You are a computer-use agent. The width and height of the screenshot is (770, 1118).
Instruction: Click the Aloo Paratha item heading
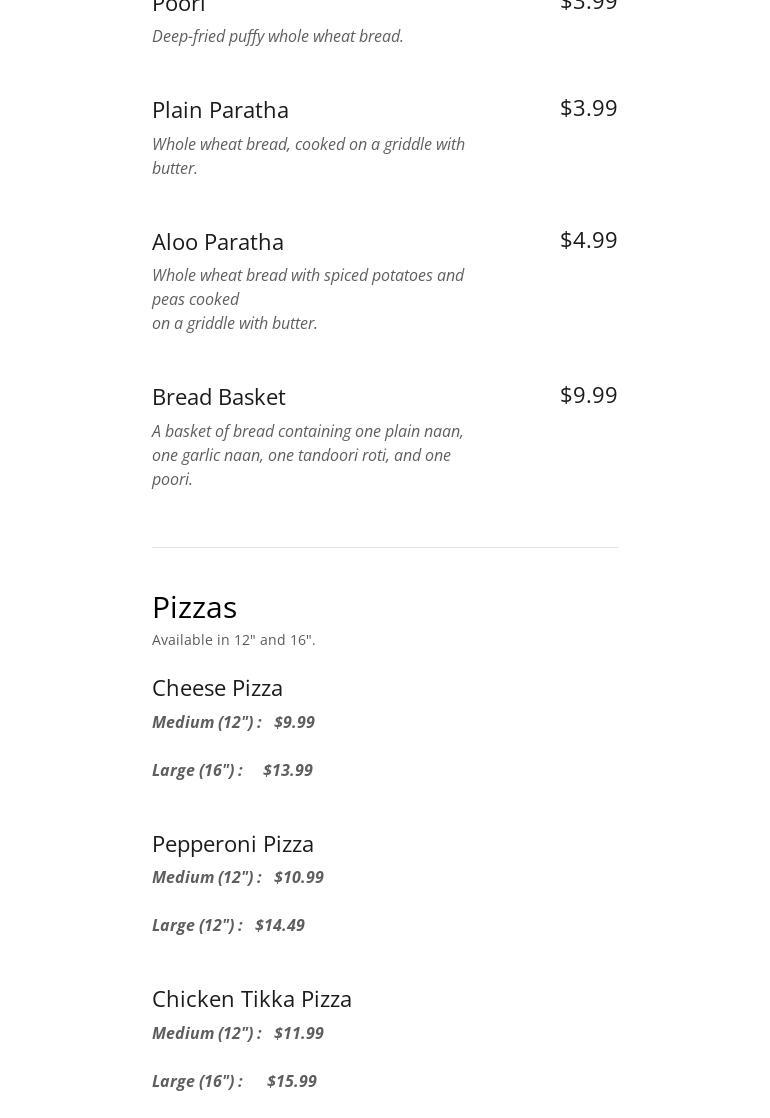[x=218, y=241]
